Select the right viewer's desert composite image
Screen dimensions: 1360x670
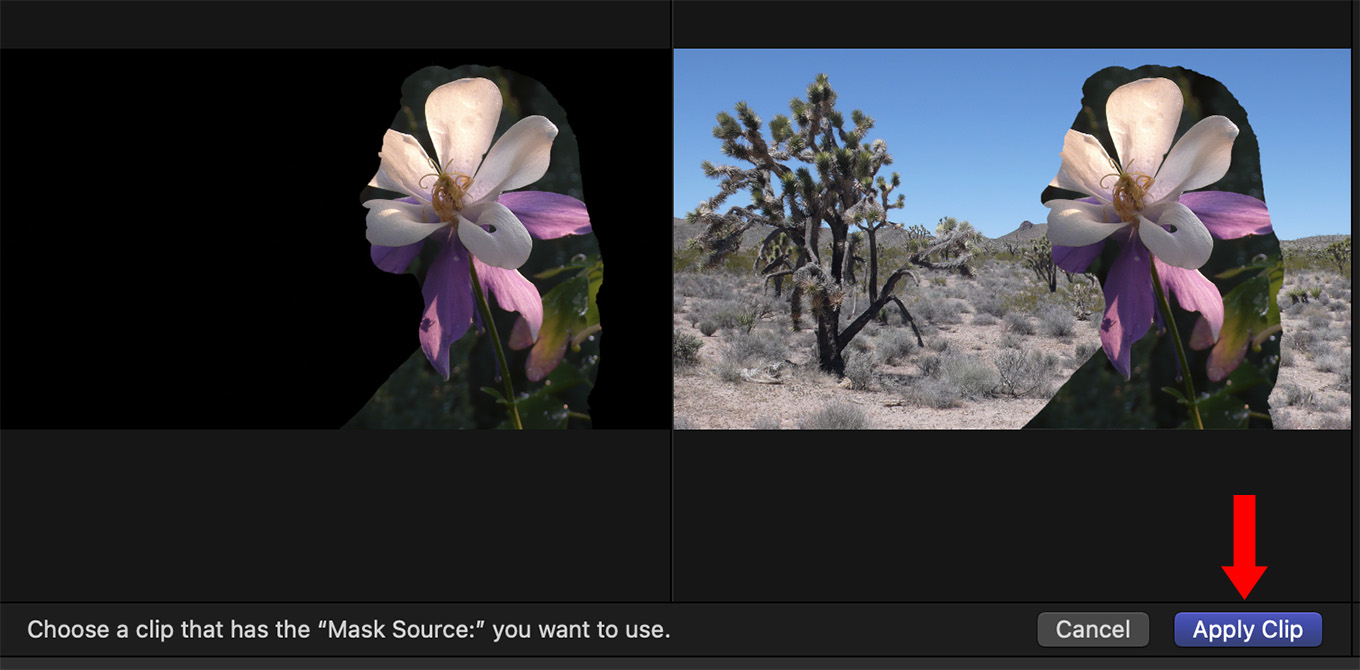click(x=1012, y=239)
